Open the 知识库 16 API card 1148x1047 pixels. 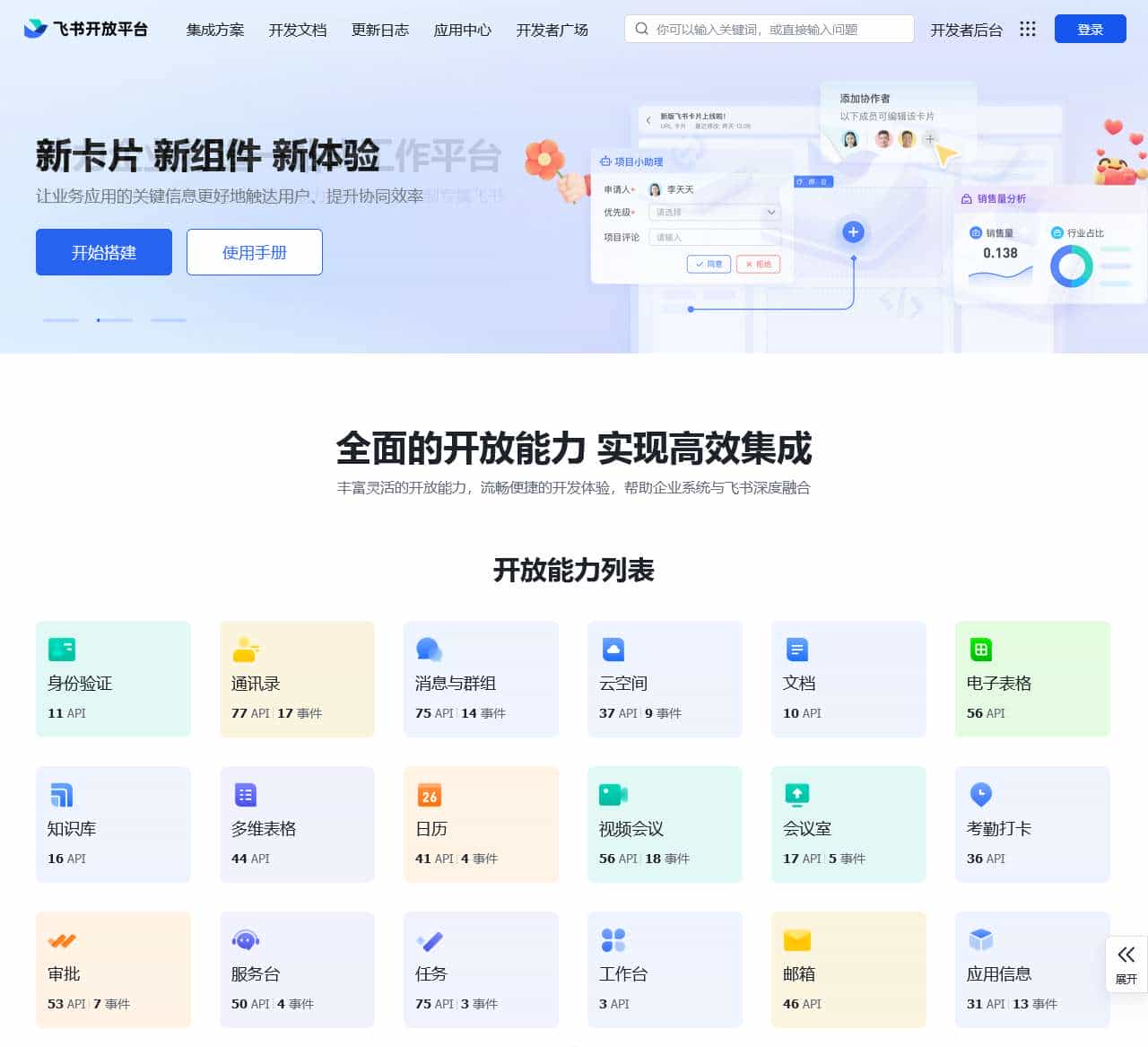113,825
